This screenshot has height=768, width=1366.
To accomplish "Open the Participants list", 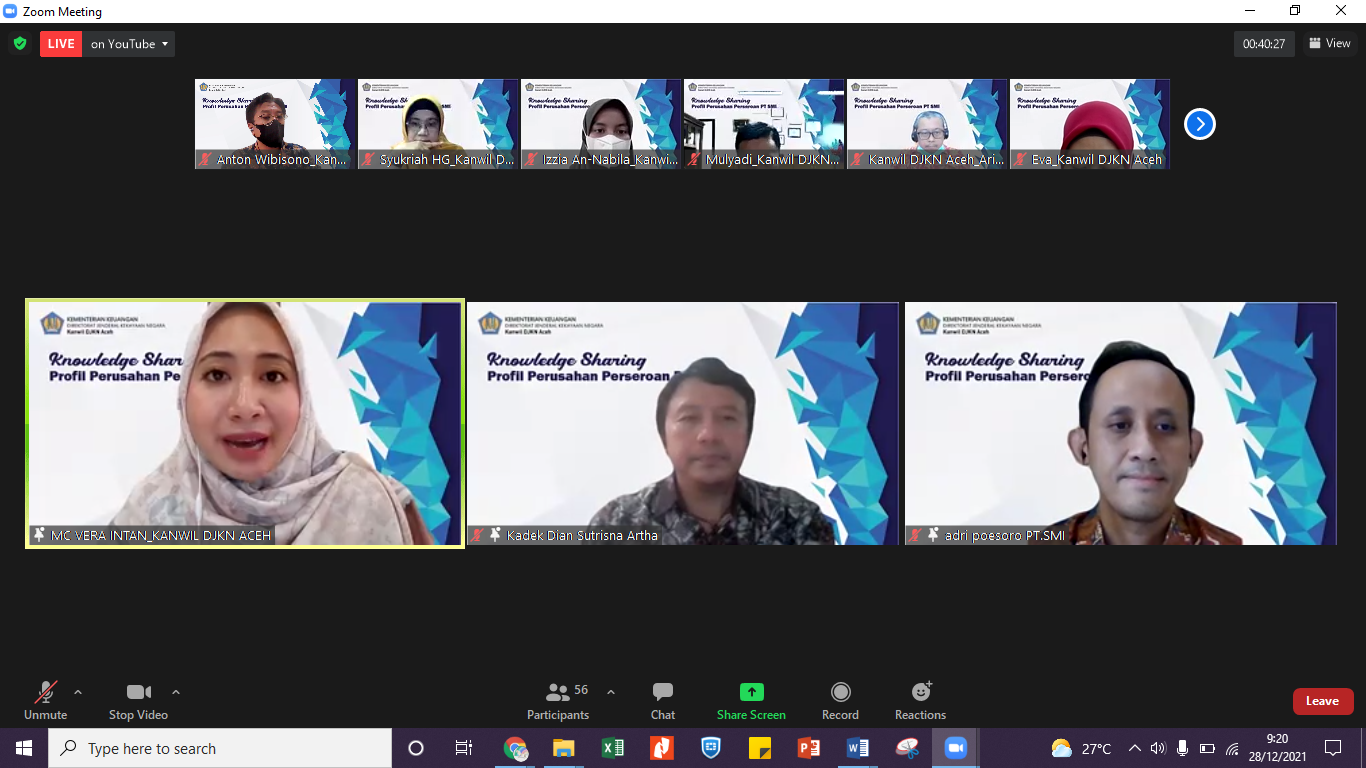I will (x=558, y=700).
